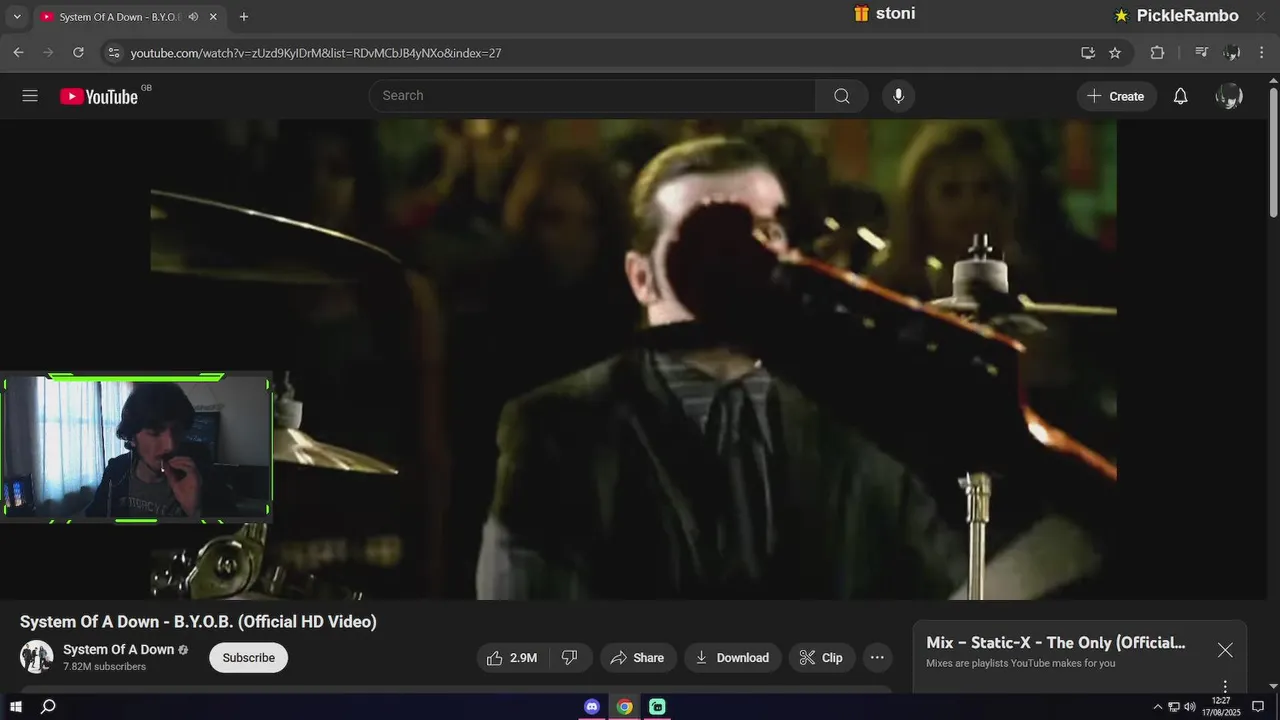1280x720 pixels.
Task: Open the System Of A Down channel name
Action: pos(118,650)
